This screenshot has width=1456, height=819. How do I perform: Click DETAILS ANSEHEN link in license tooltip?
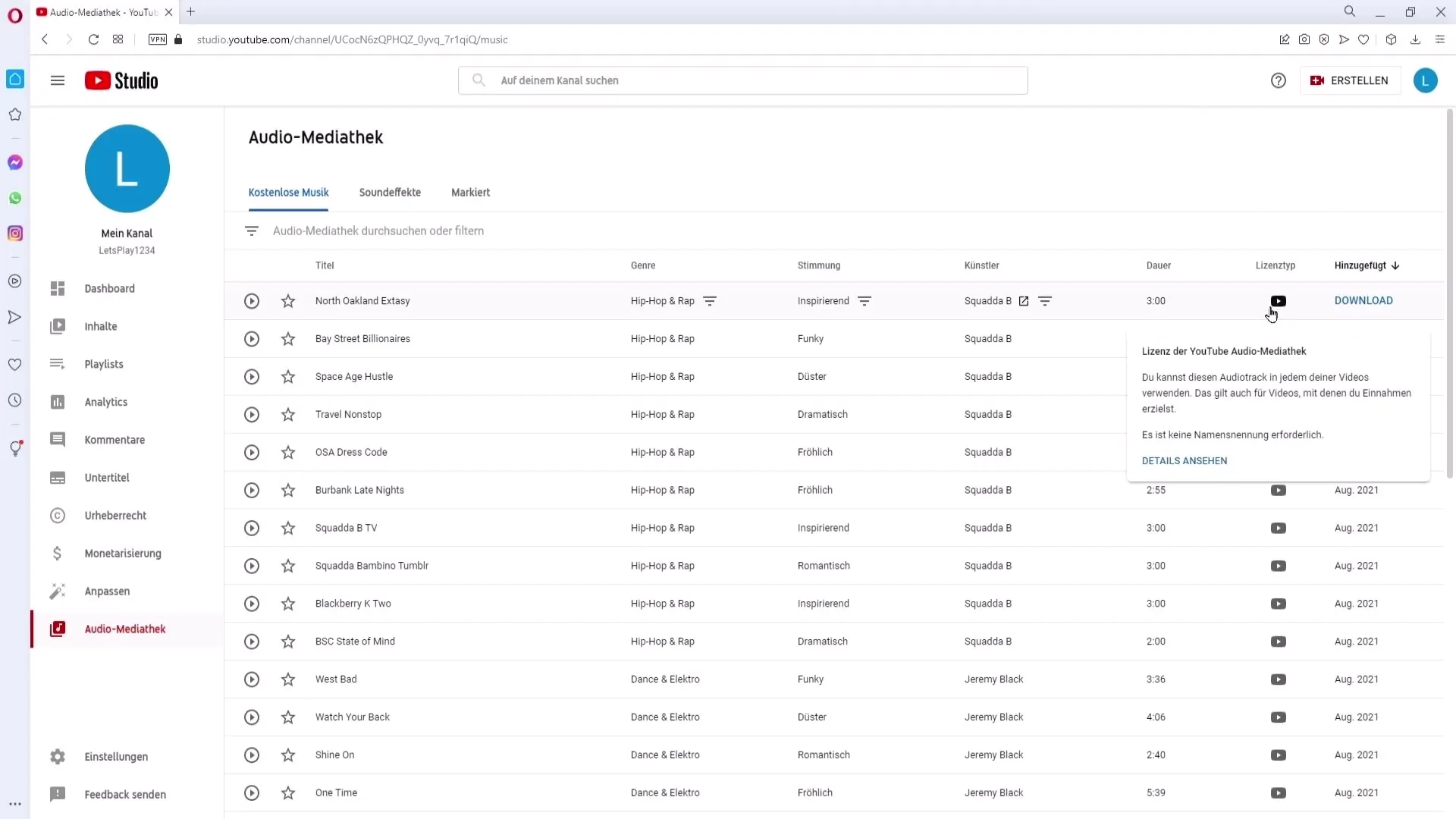(1185, 461)
